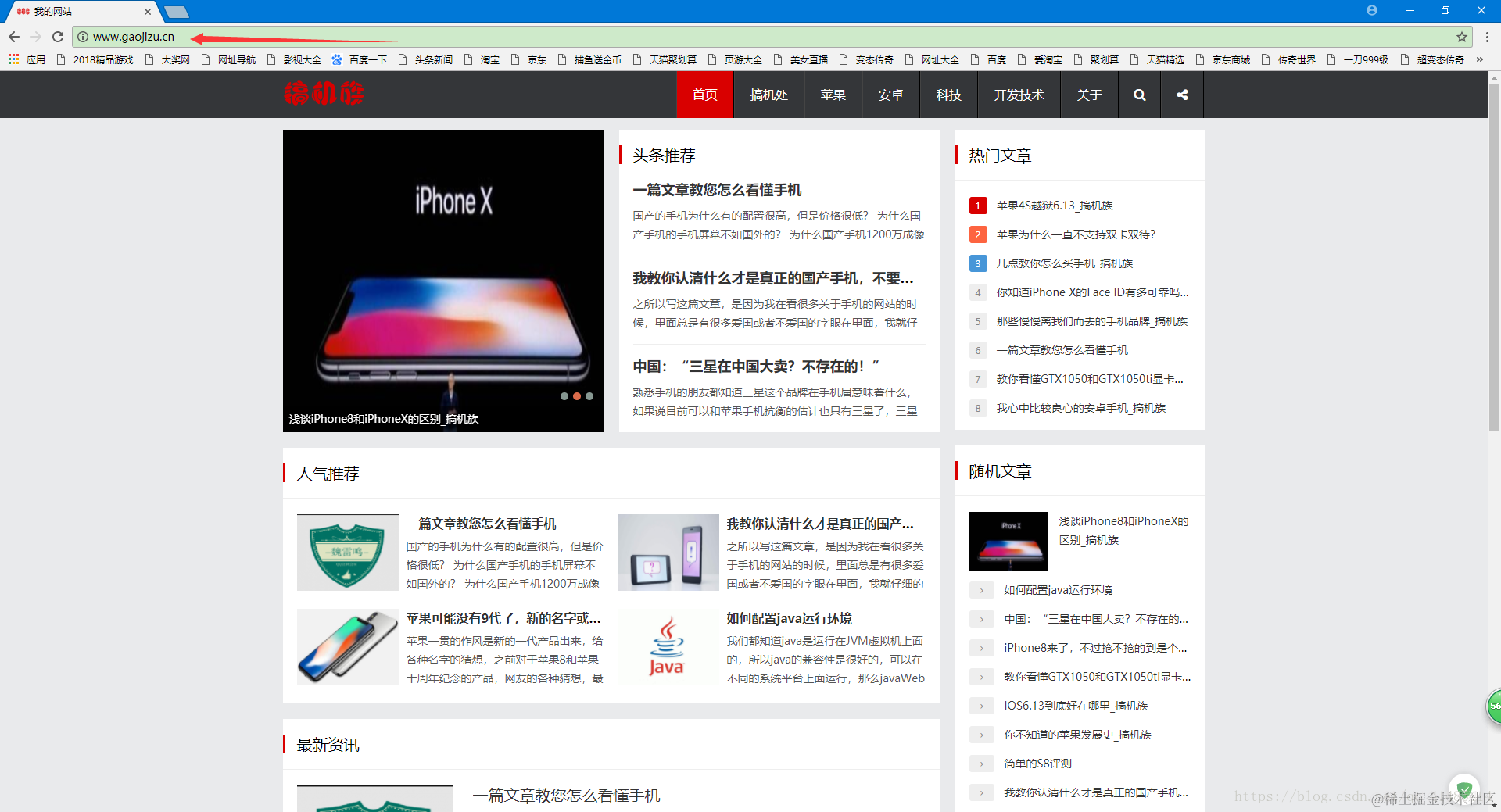The width and height of the screenshot is (1501, 812).
Task: Click the green floating circle at right edge
Action: click(1494, 706)
